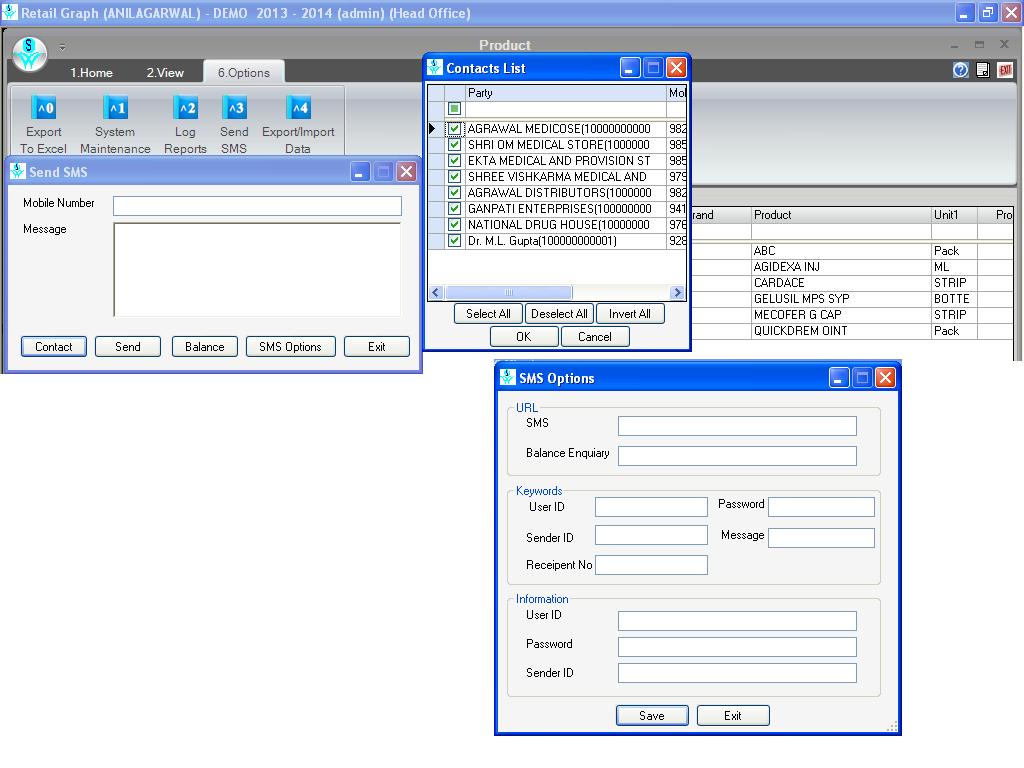This screenshot has height=768, width=1024.
Task: Click into the Message text area
Action: (x=257, y=270)
